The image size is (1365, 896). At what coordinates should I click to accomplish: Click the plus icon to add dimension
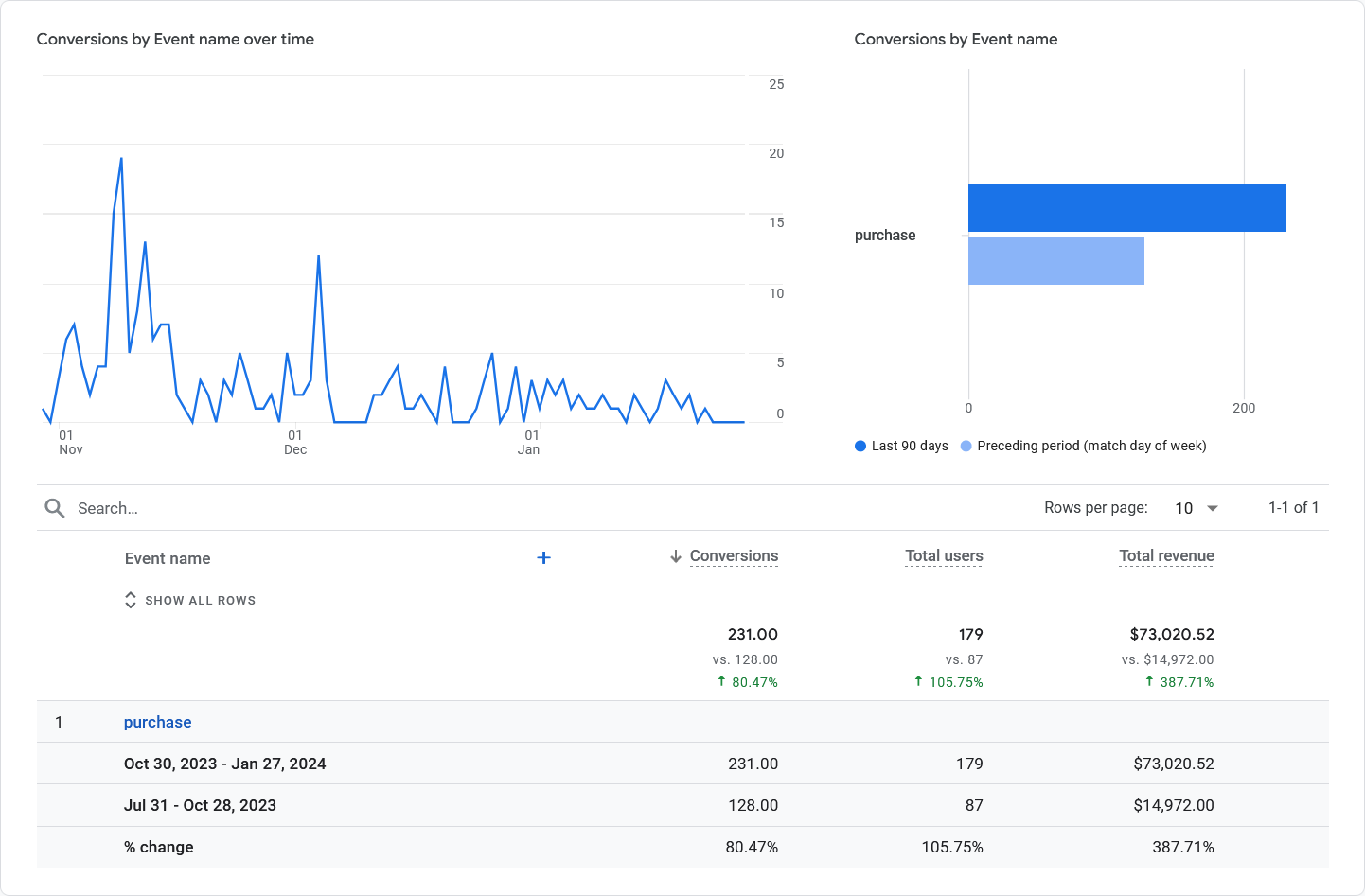[543, 558]
